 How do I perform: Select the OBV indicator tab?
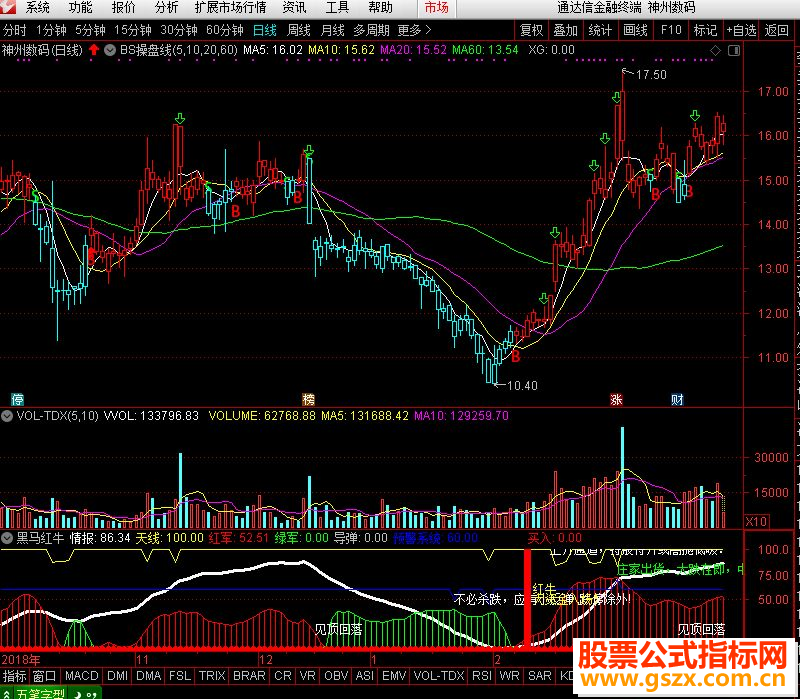tap(336, 676)
